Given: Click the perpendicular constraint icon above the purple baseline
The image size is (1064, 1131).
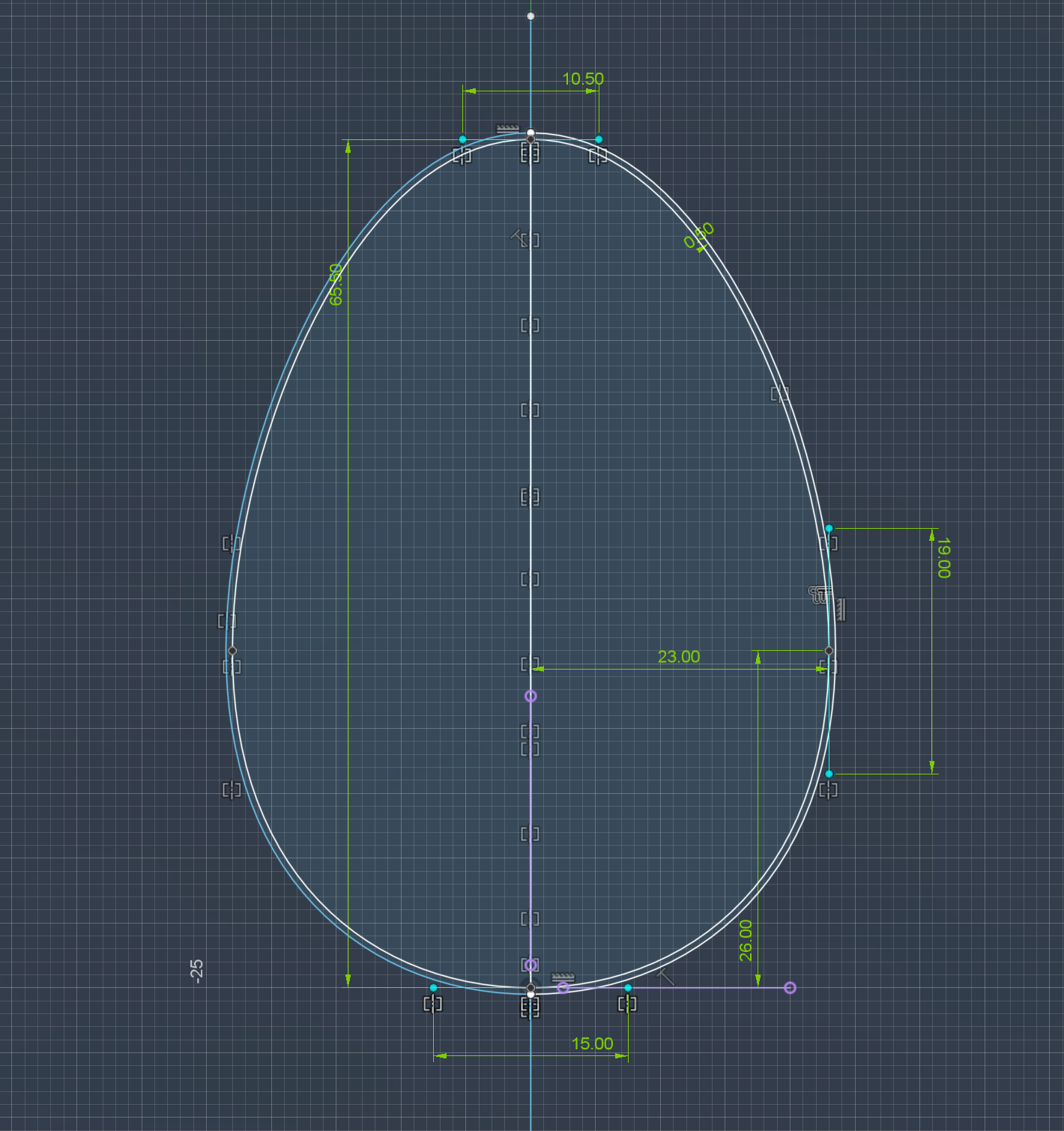Looking at the screenshot, I should [x=665, y=976].
